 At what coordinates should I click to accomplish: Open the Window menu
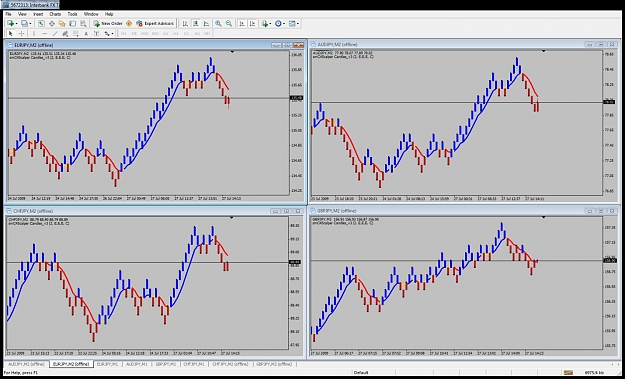[91, 14]
